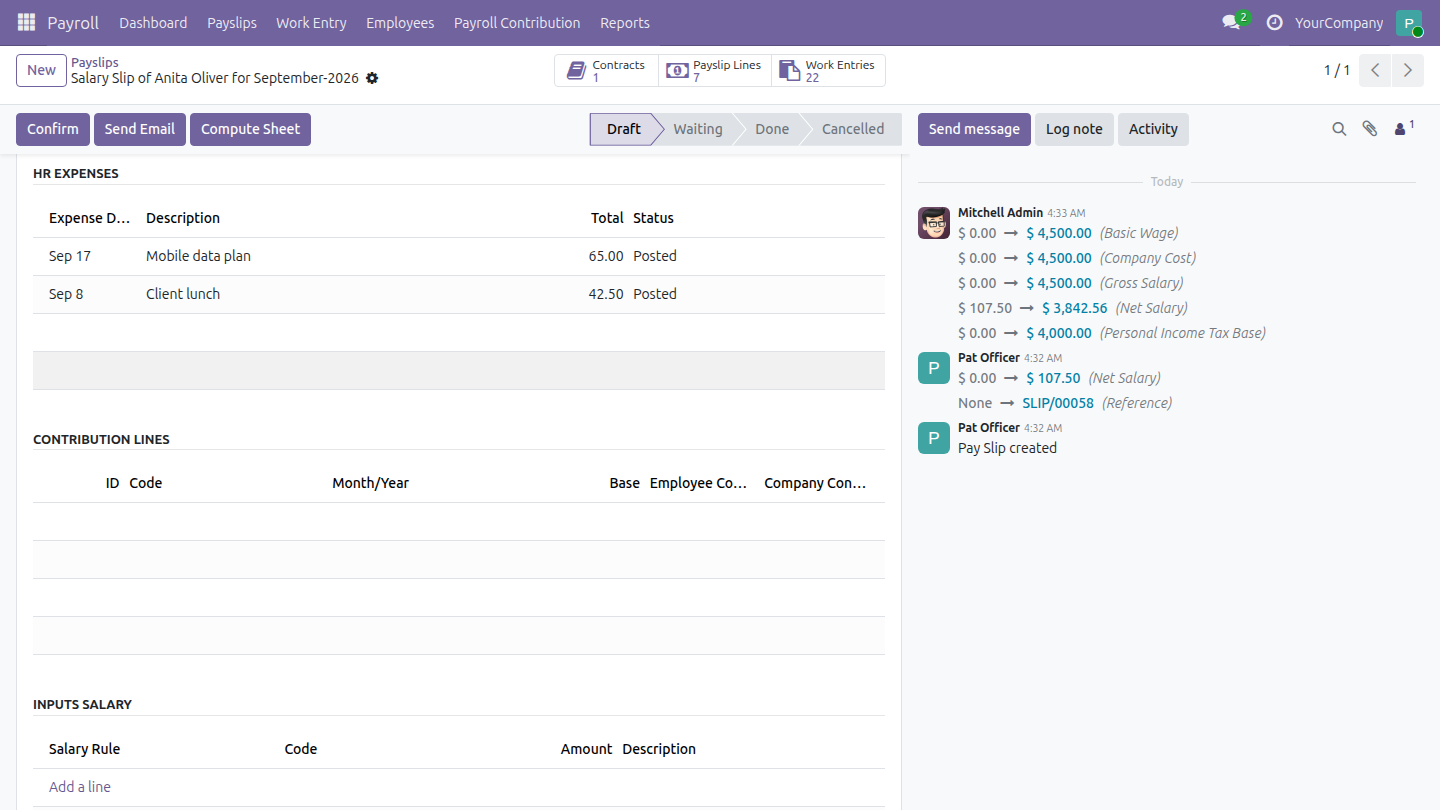Click Company Contribution column header
The width and height of the screenshot is (1440, 810).
pos(815,483)
